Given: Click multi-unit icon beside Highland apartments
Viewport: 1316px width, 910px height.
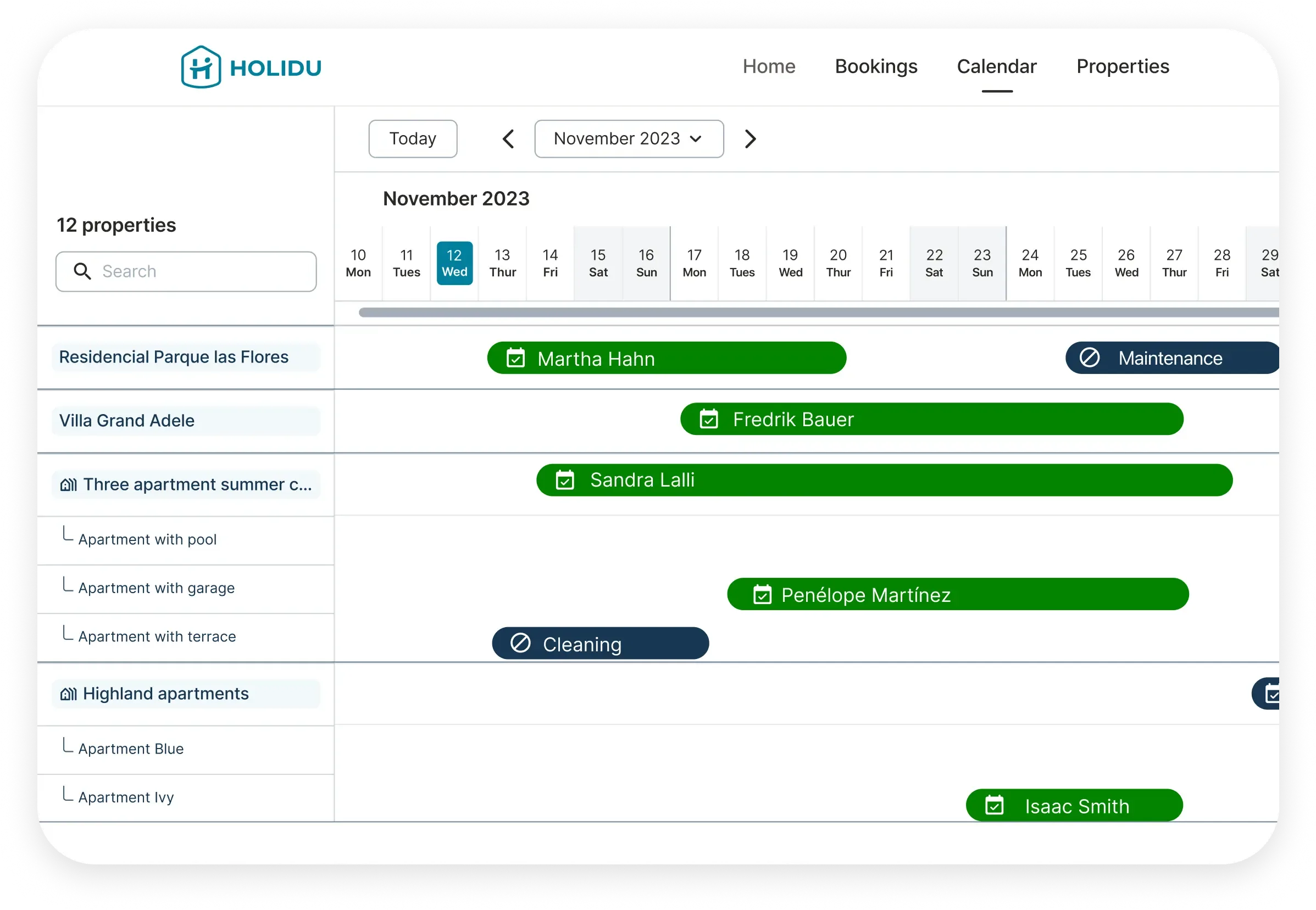Looking at the screenshot, I should point(69,694).
